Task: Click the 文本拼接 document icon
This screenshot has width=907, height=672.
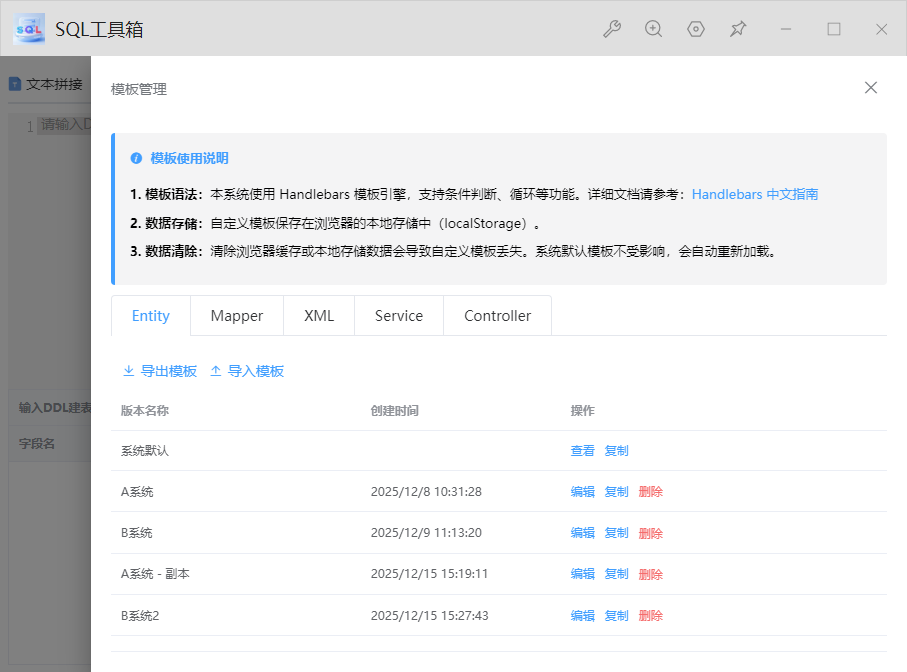Action: click(15, 84)
